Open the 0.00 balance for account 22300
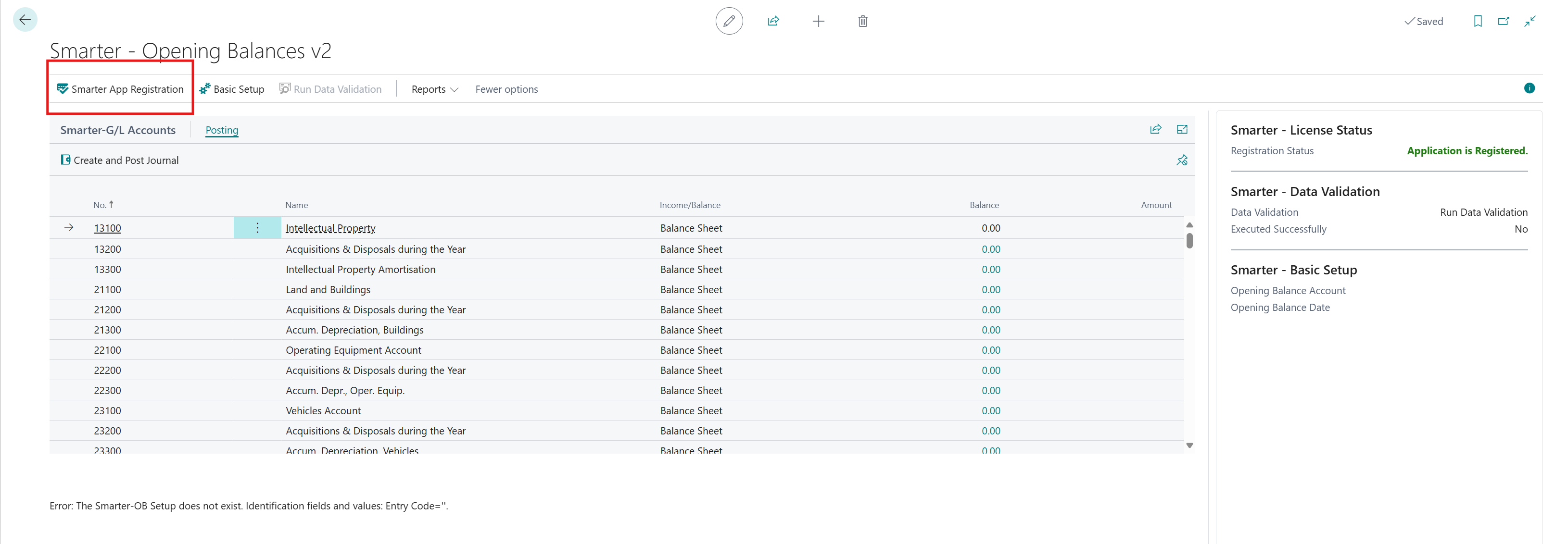This screenshot has height=544, width=1568. (990, 391)
